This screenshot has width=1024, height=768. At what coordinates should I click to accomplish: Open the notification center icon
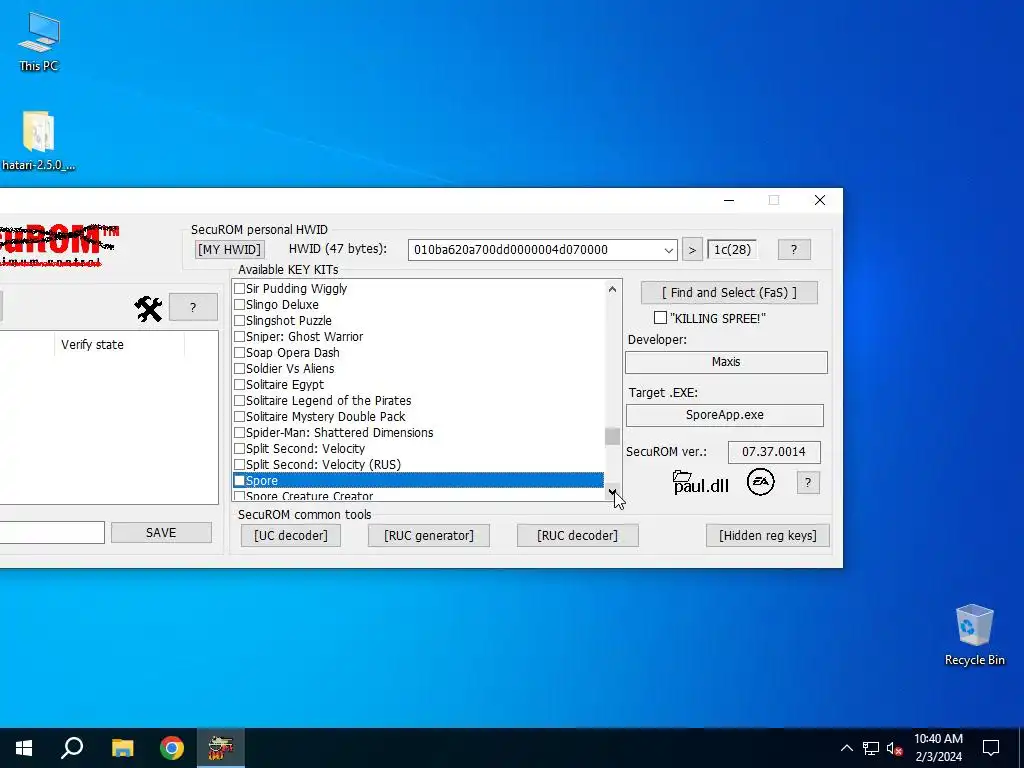click(991, 748)
